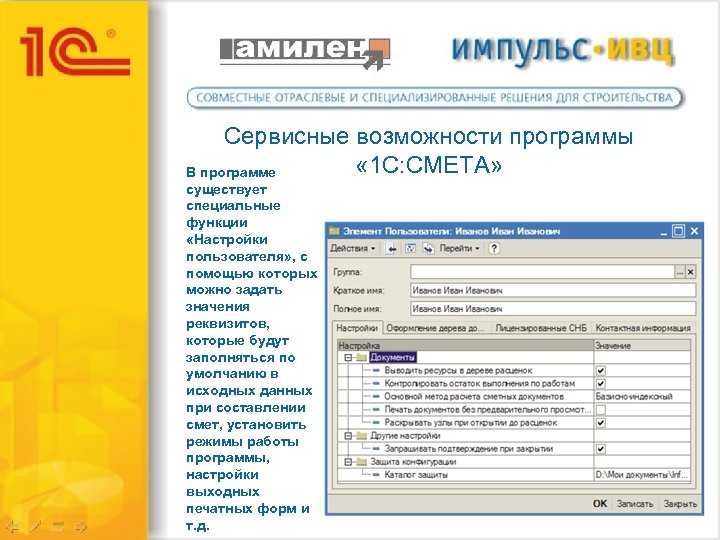Go to previous slide with left arrow
The width and height of the screenshot is (720, 540).
12,526
